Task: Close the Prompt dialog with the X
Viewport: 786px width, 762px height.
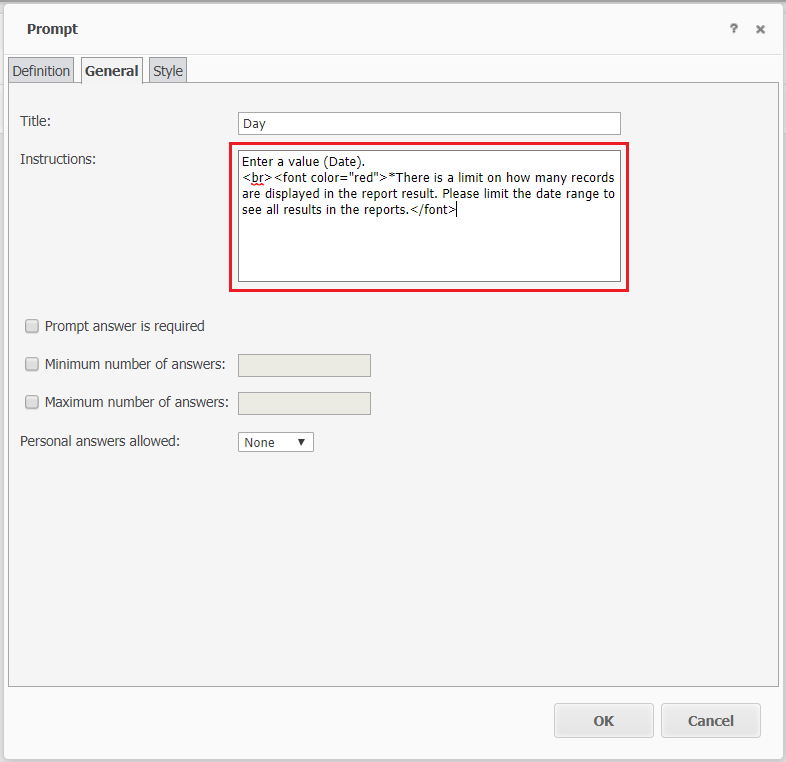Action: [760, 29]
